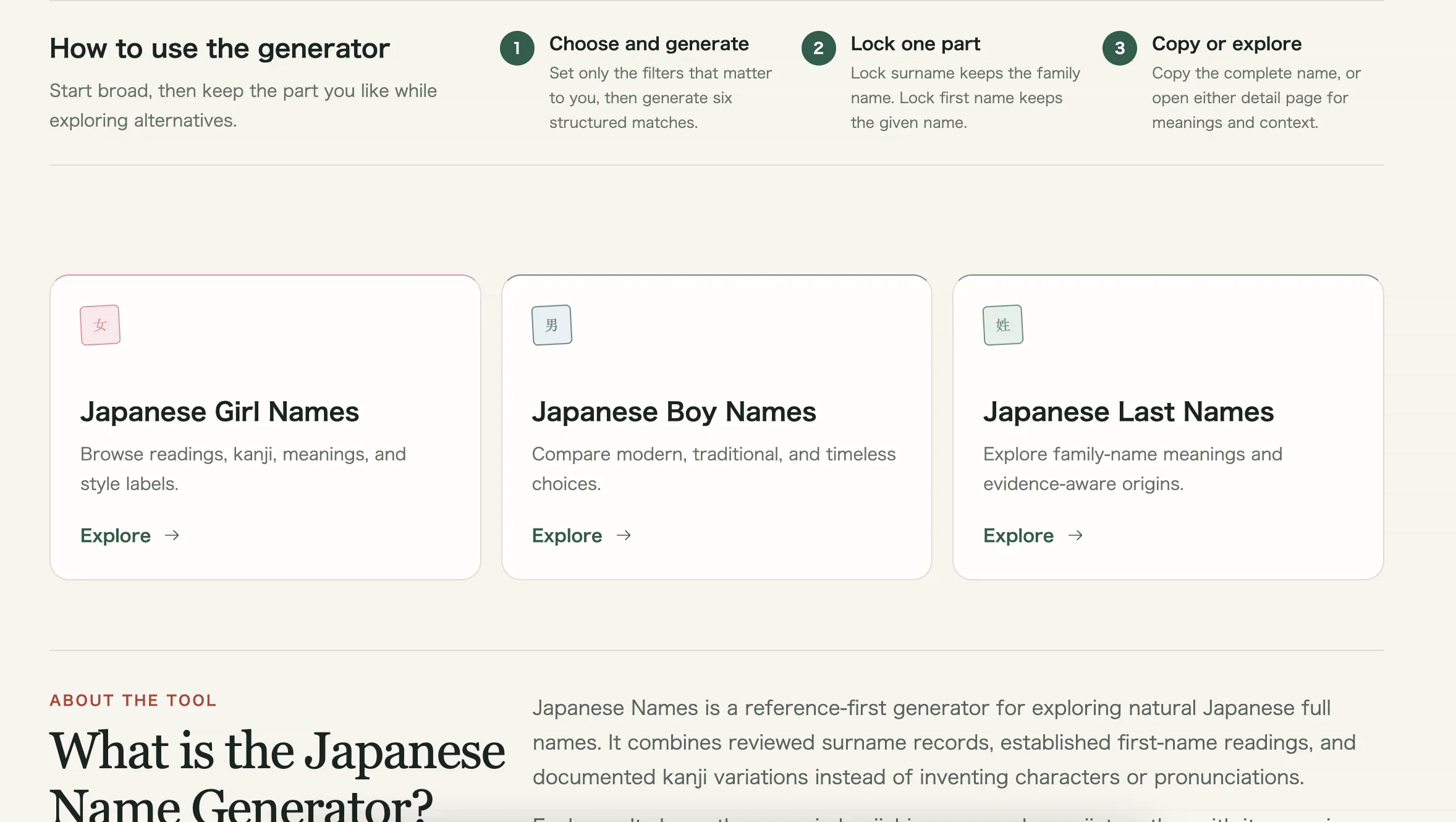Click the 'Choose and generate' step heading
Image resolution: width=1456 pixels, height=822 pixels.
coord(649,44)
